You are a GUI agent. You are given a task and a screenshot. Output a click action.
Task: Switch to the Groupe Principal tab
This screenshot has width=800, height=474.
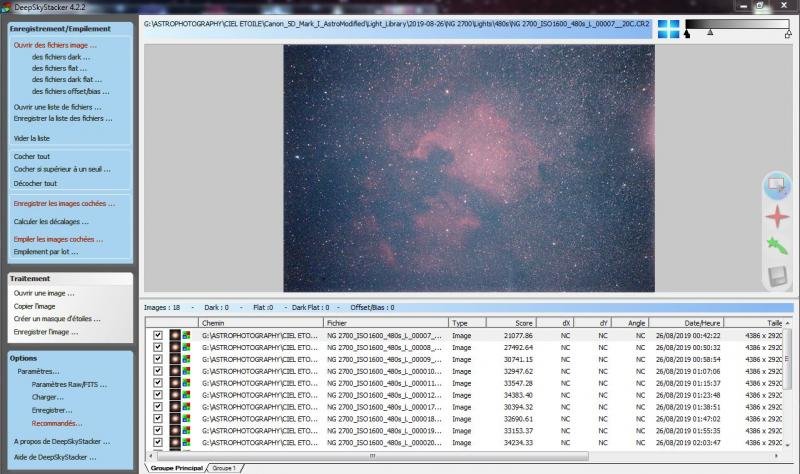pos(177,468)
